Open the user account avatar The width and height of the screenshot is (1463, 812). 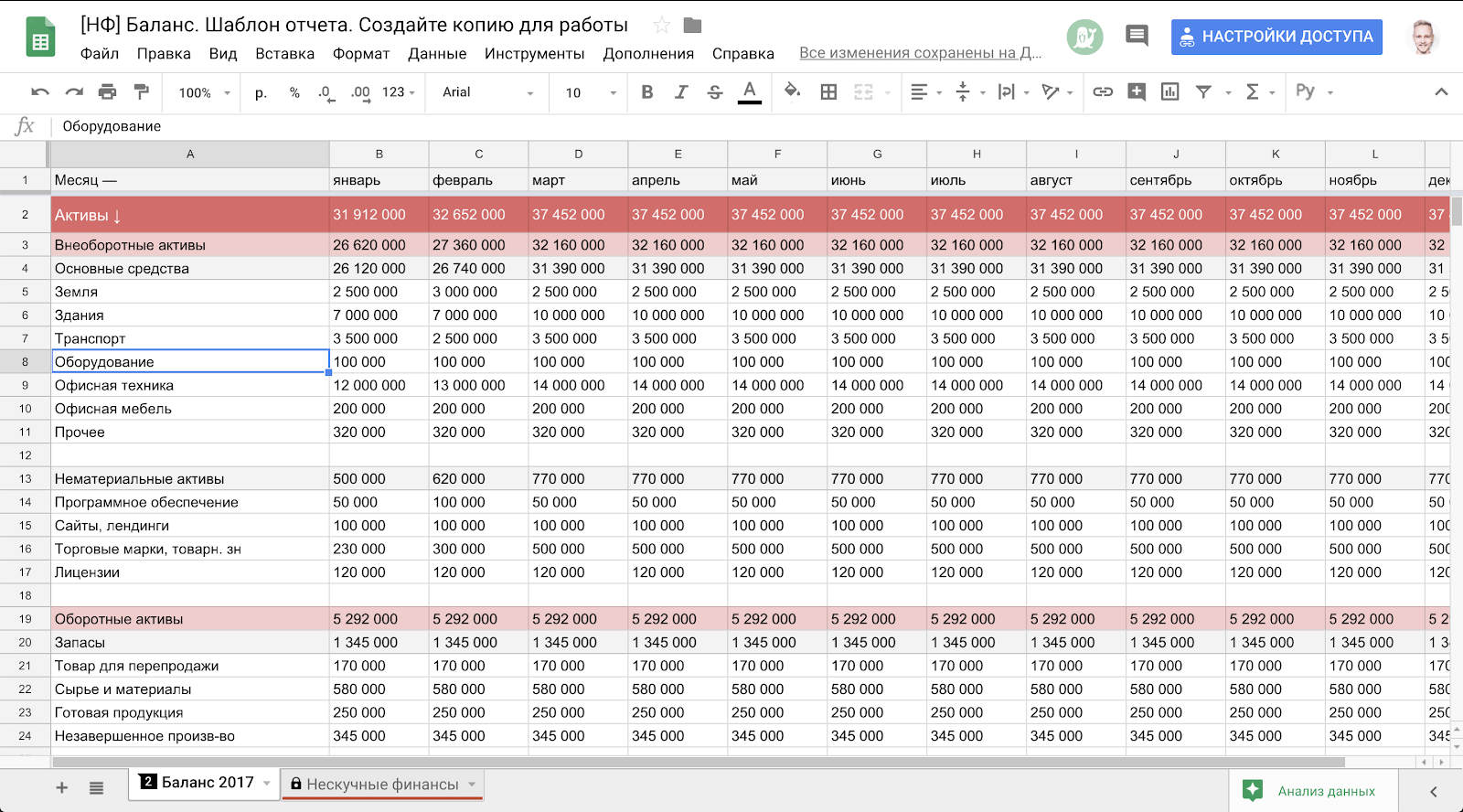pyautogui.click(x=1423, y=37)
